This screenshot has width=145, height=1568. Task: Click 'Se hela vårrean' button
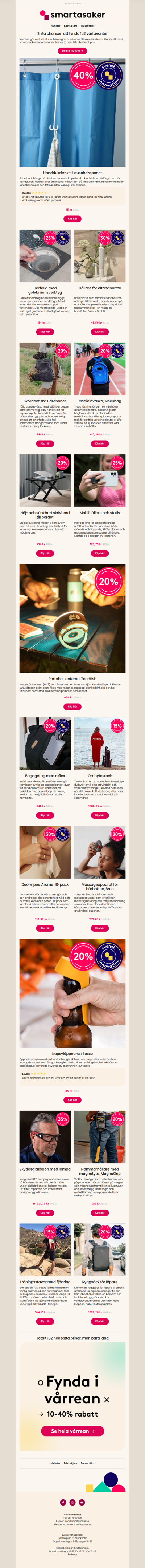click(72, 1431)
